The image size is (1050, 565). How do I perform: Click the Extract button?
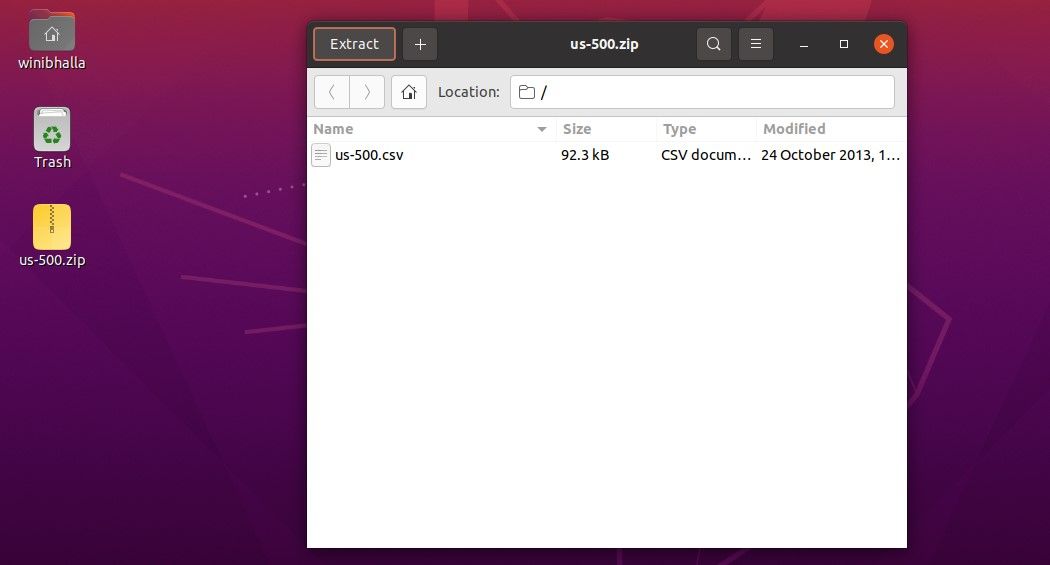pyautogui.click(x=354, y=44)
